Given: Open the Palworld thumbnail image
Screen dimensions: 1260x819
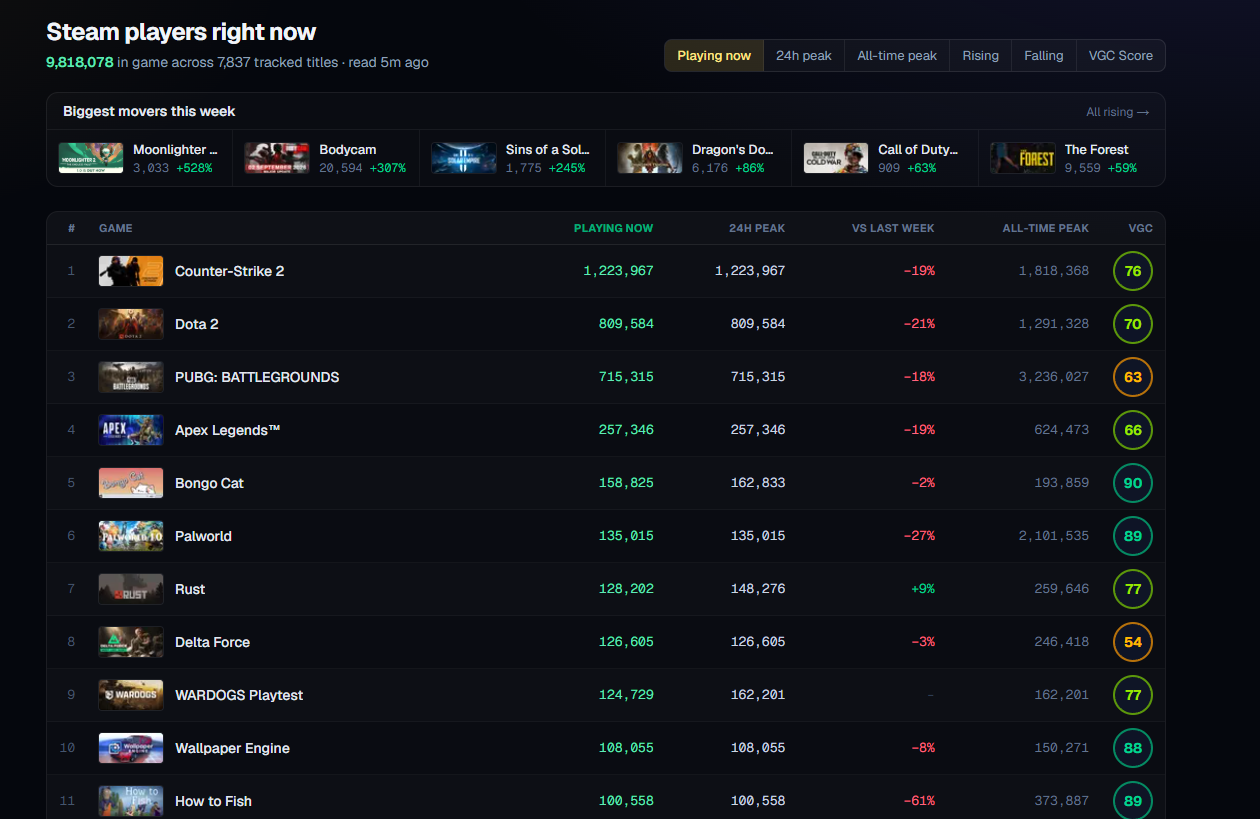Looking at the screenshot, I should [131, 536].
